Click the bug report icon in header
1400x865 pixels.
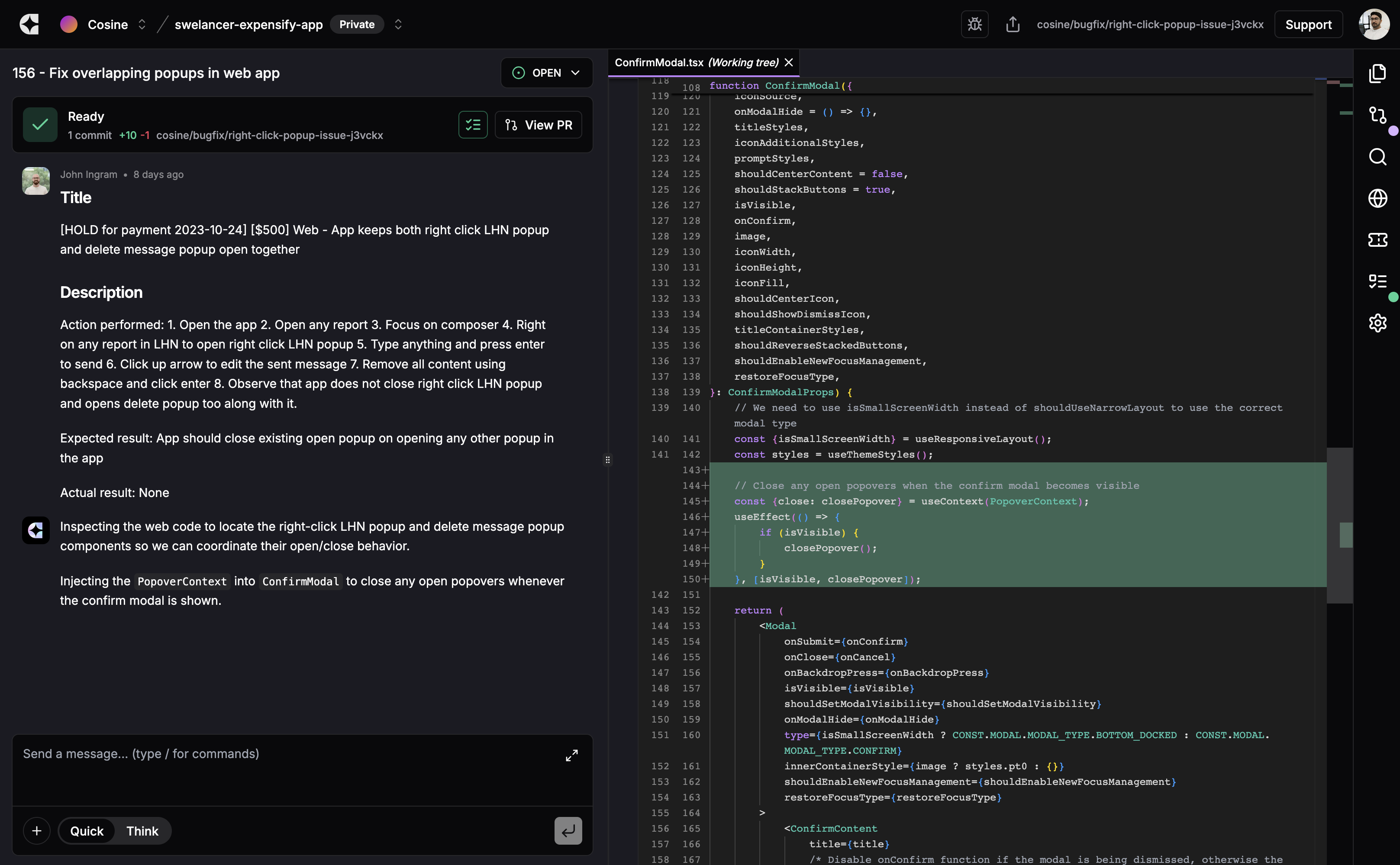pos(974,25)
